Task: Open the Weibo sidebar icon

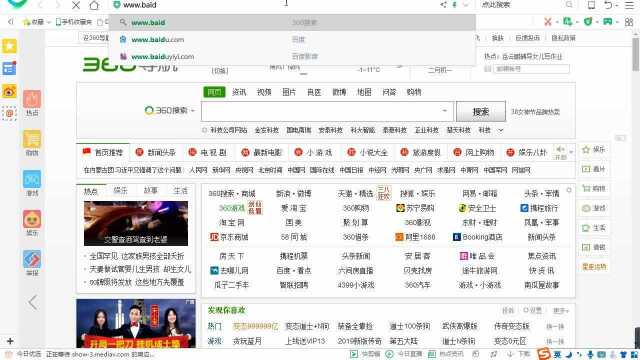Action: pyautogui.click(x=9, y=91)
